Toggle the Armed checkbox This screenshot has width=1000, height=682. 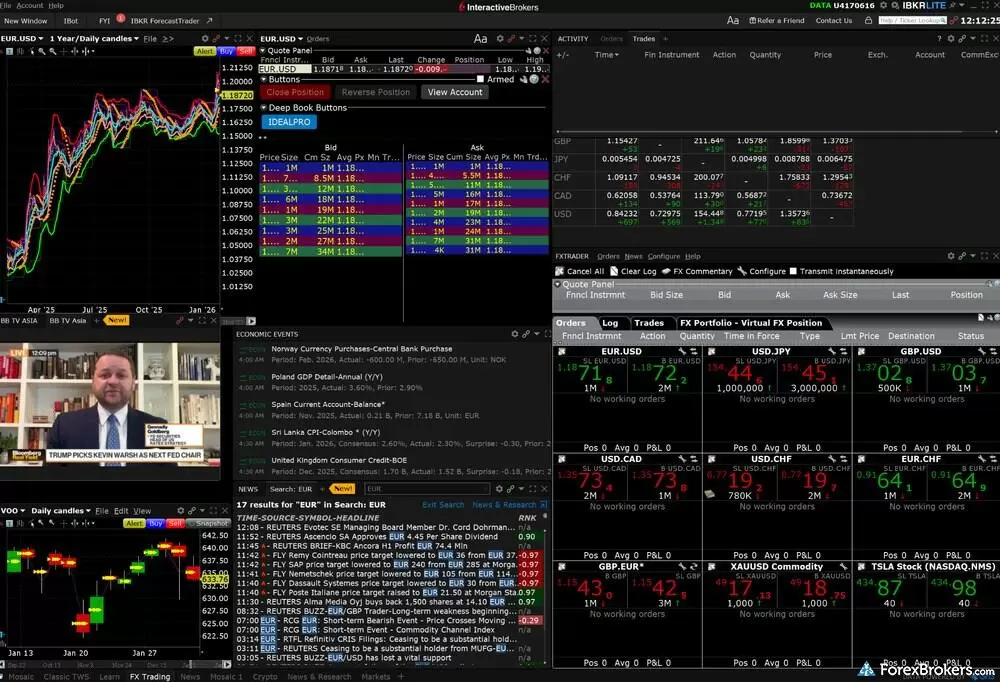pyautogui.click(x=480, y=79)
